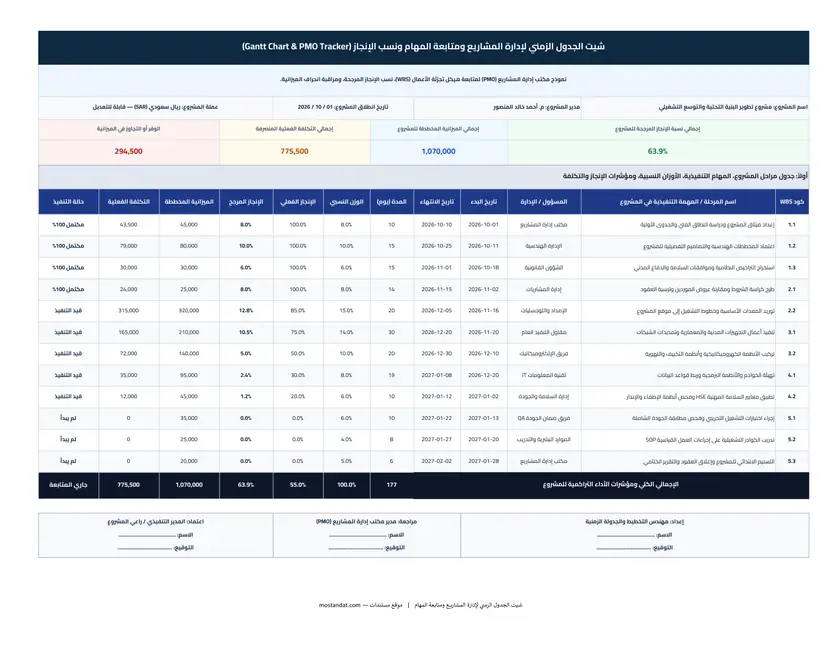Screen dimensions: 840x649
Task: Click status 'قيد التنفيذ' in row 3.2
Action: [x=68, y=354]
